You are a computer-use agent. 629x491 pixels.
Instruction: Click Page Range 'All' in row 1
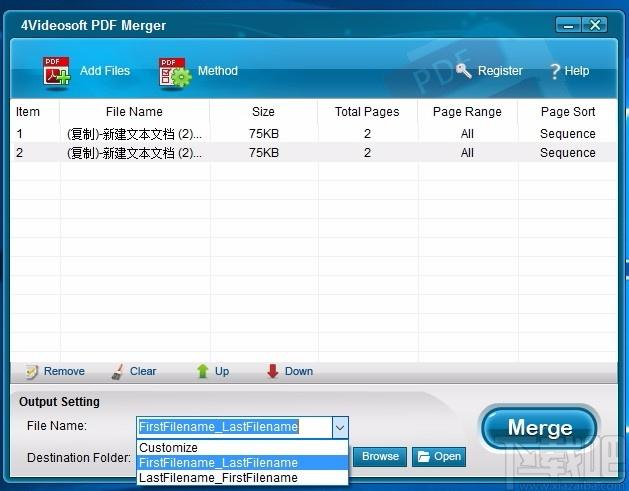467,134
